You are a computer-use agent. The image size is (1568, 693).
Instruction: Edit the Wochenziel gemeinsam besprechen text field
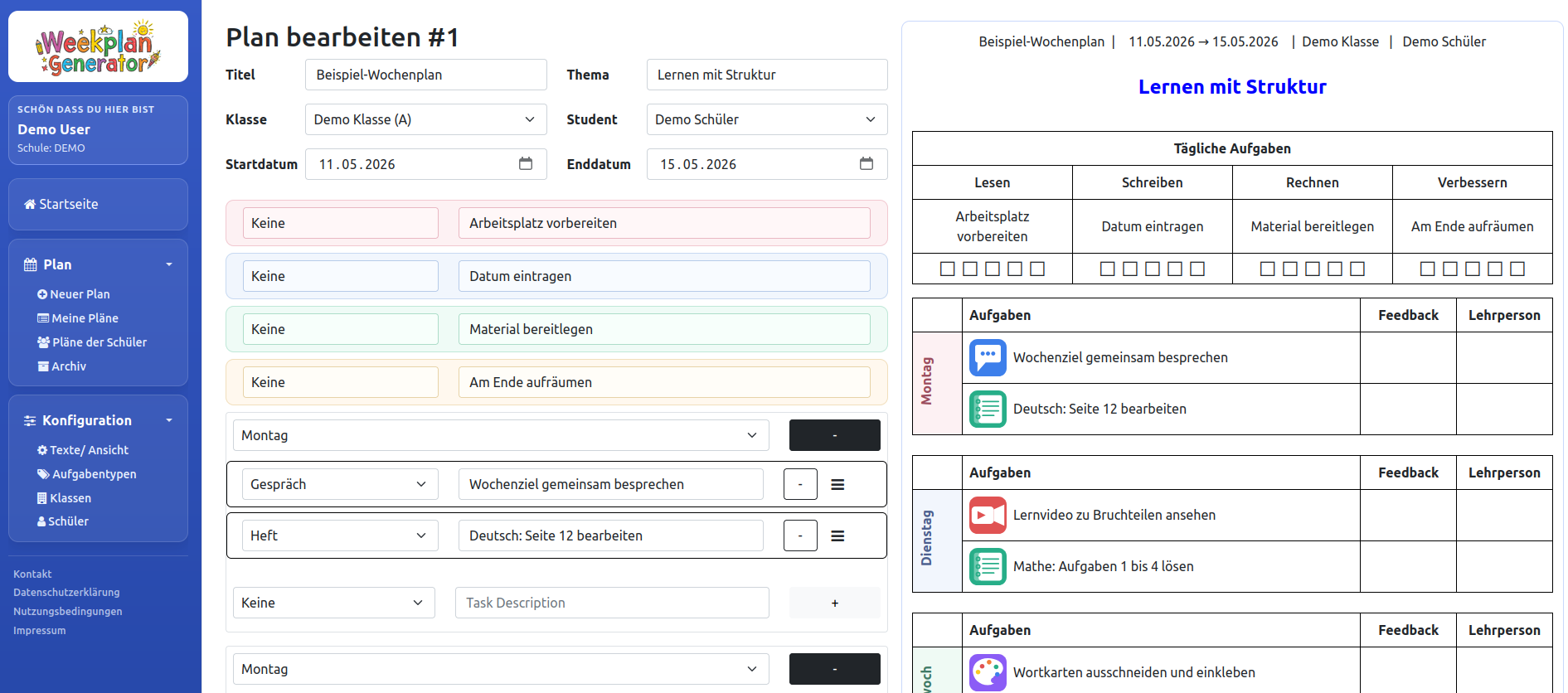pos(610,484)
